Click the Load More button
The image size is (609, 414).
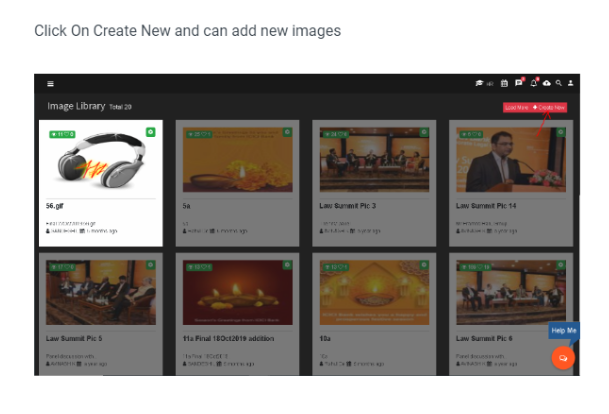517,108
